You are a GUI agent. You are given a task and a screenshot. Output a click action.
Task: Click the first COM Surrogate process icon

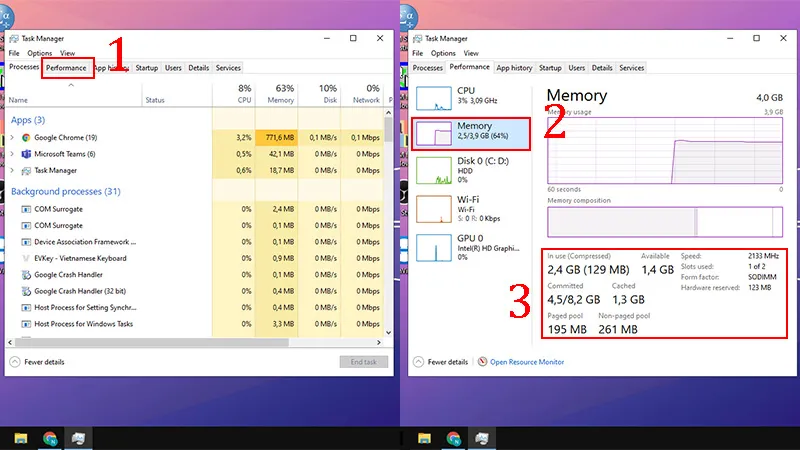tap(26, 209)
